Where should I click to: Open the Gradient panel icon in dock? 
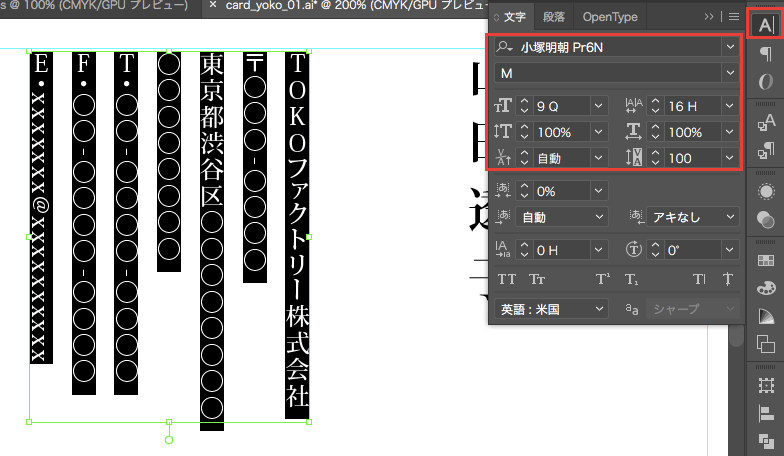(765, 316)
